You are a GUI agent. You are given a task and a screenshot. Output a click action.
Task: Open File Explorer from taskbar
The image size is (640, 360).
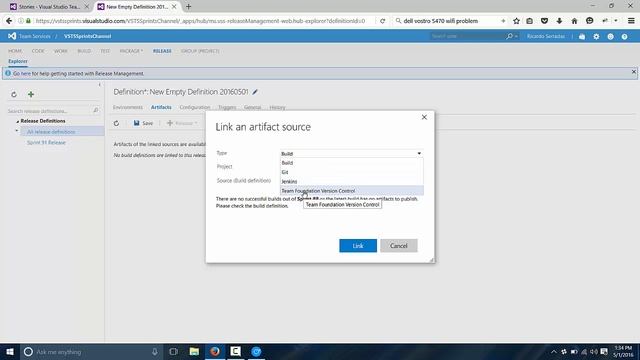pos(194,351)
